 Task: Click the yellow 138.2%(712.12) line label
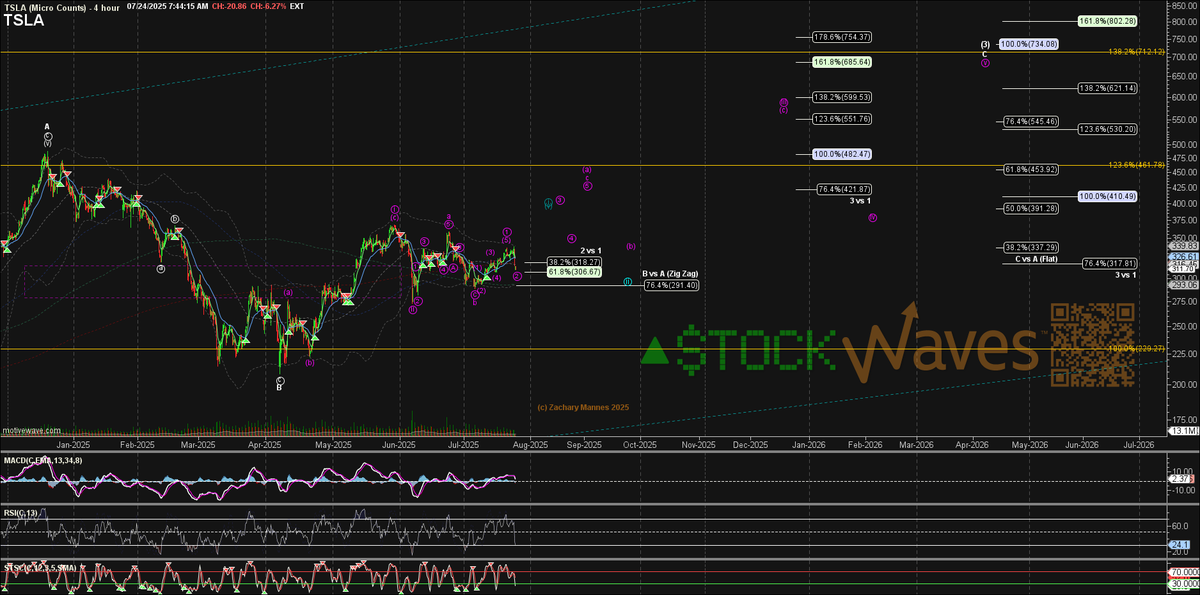tap(1136, 51)
